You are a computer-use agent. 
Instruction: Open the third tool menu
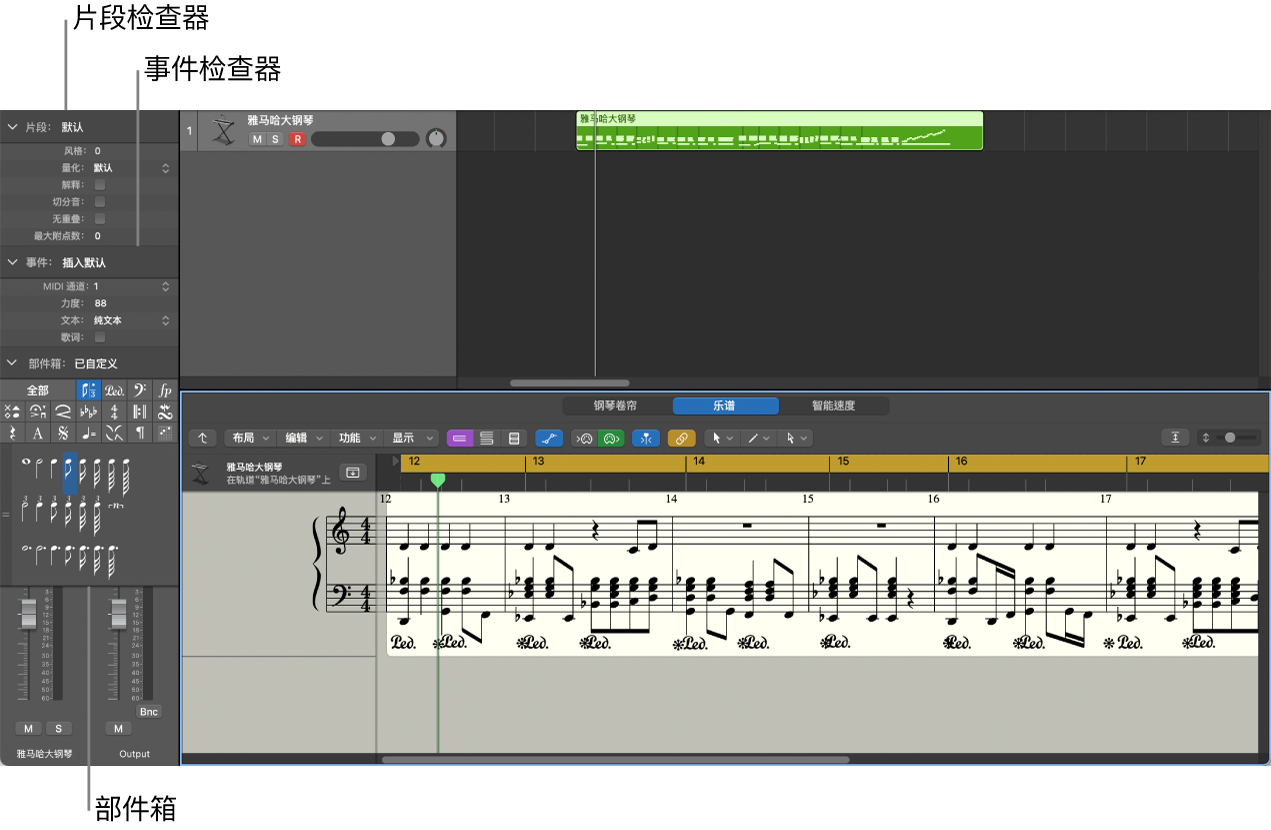797,438
